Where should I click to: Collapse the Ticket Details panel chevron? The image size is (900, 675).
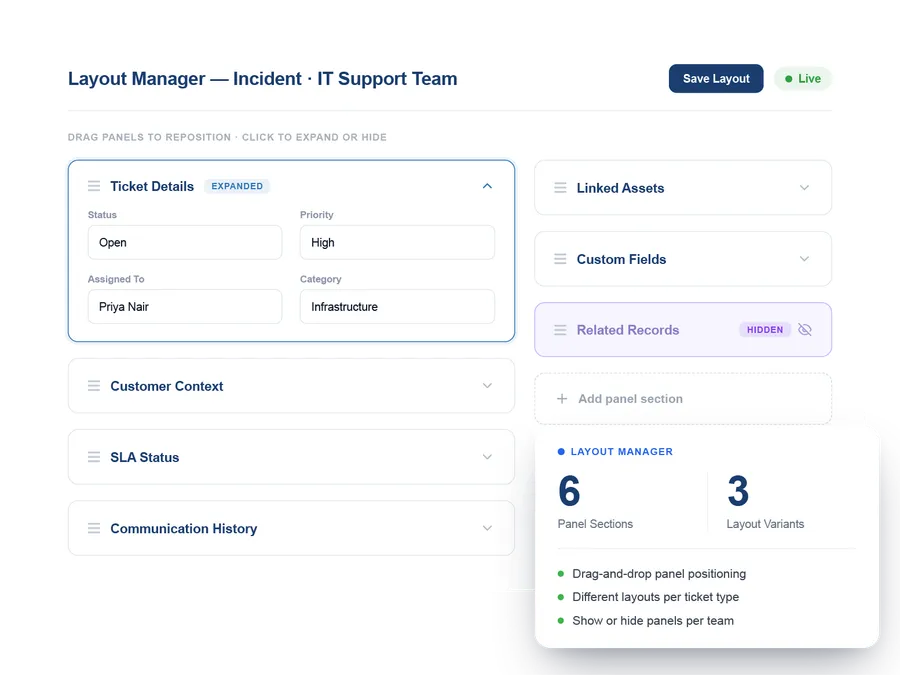(x=487, y=186)
